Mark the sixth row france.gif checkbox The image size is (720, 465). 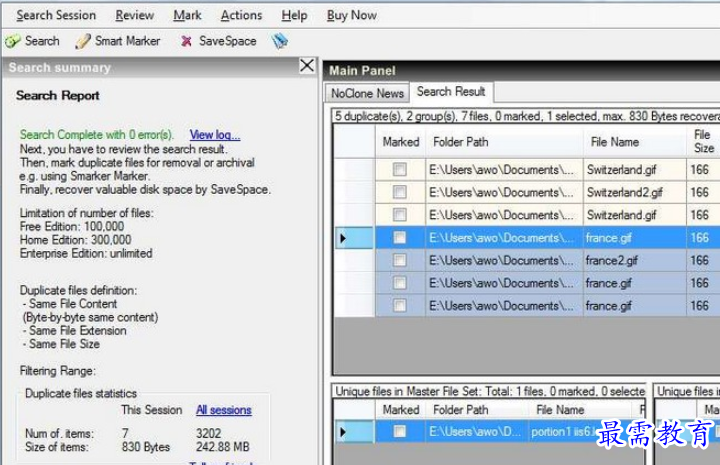(x=399, y=283)
